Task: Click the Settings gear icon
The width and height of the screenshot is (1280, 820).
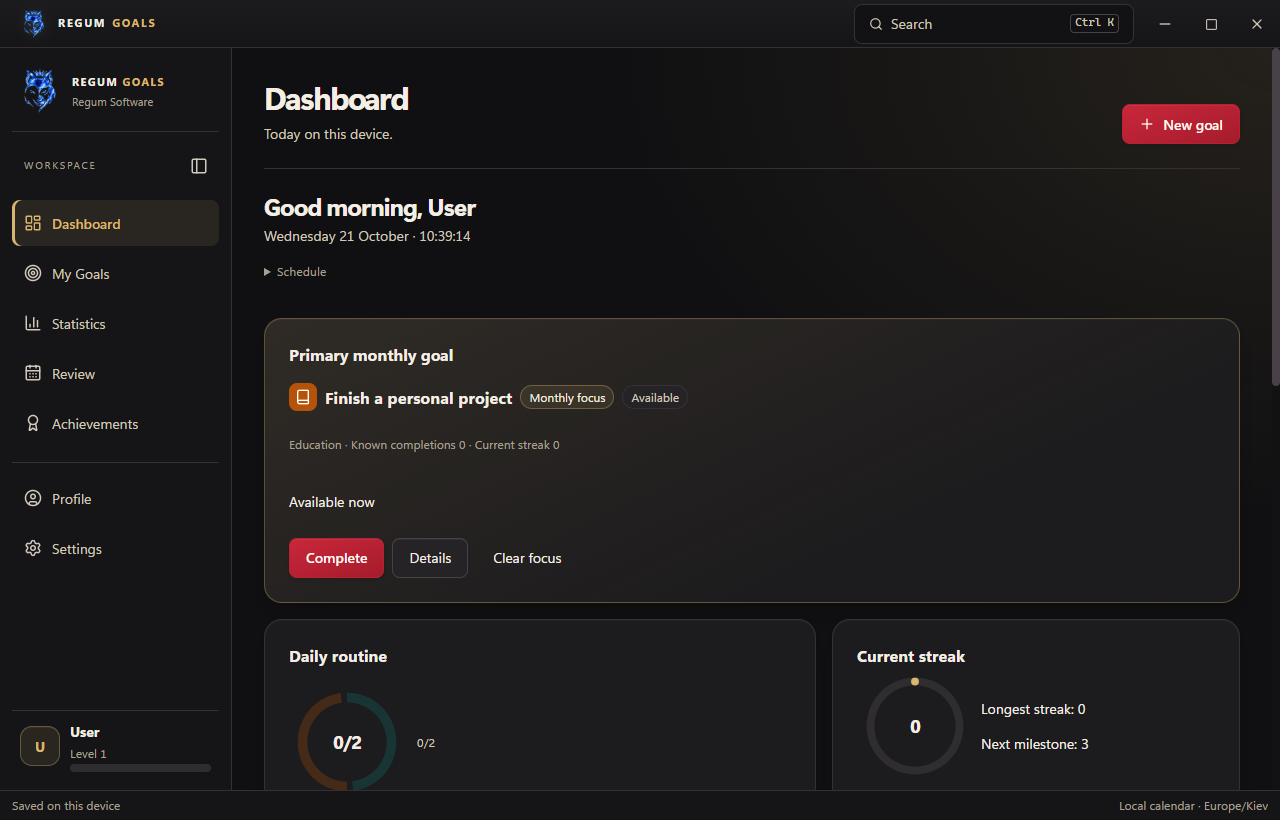Action: click(x=33, y=548)
